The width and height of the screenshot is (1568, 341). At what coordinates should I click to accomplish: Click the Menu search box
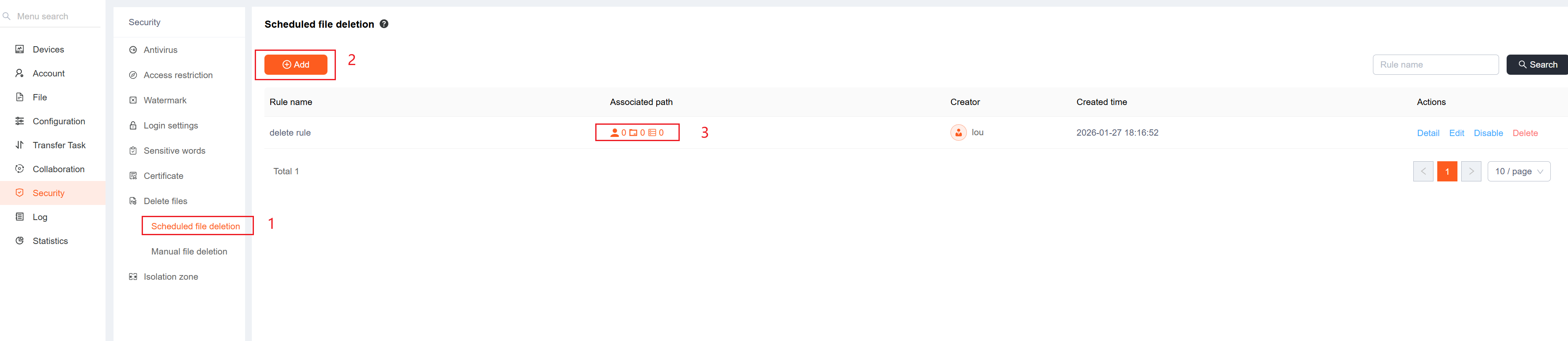point(55,16)
